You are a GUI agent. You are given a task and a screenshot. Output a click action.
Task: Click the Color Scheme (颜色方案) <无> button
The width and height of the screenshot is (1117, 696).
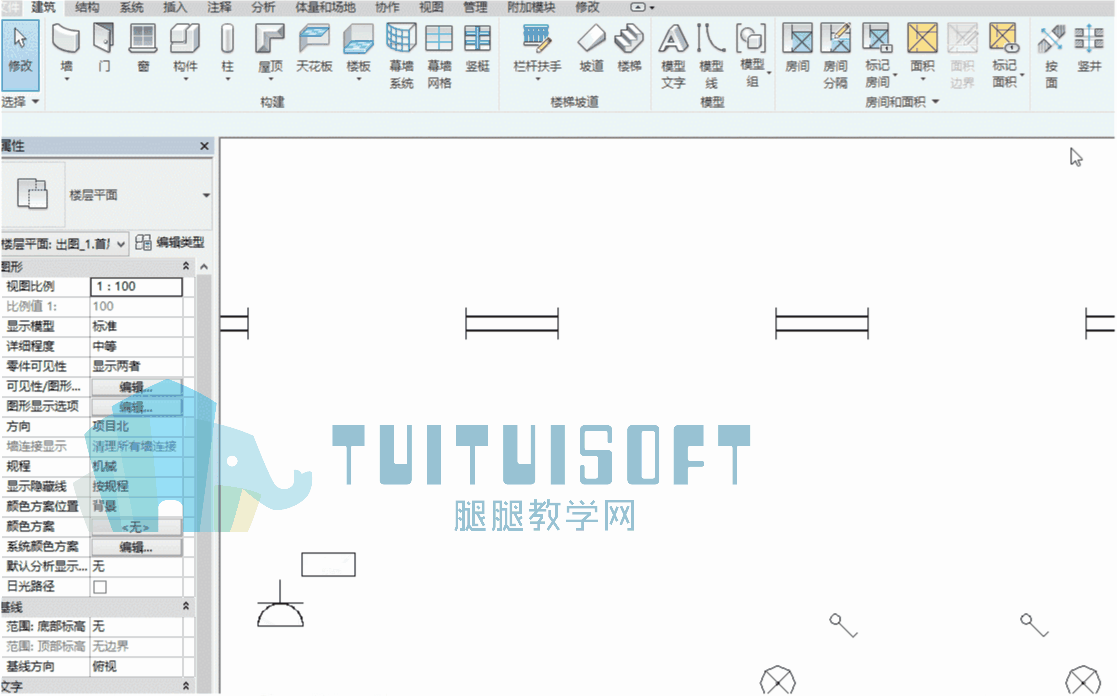137,527
